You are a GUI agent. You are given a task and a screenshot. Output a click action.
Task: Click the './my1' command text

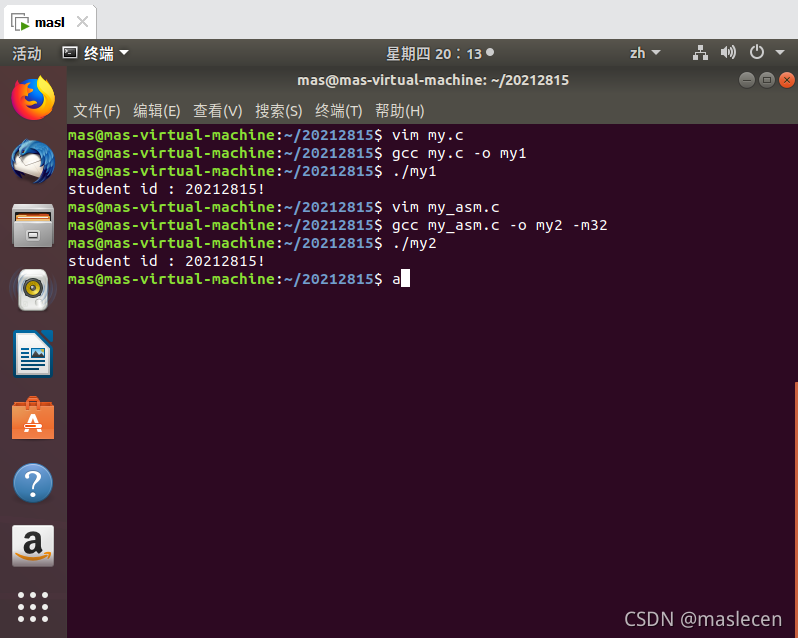click(x=414, y=171)
